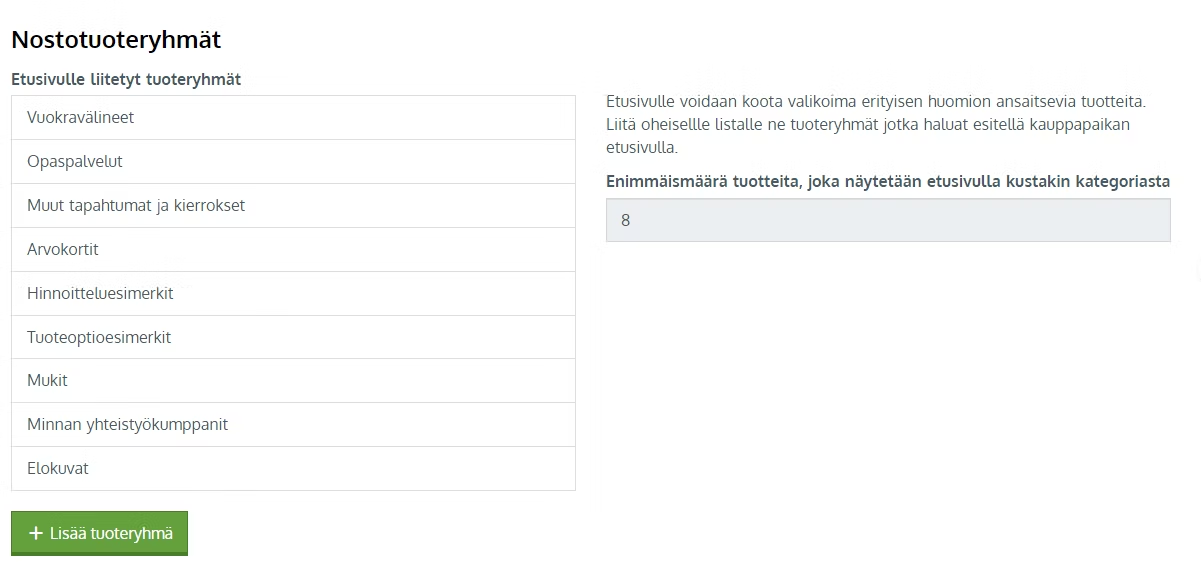Click the plus icon on the green button
The height and width of the screenshot is (575, 1201).
pos(36,533)
